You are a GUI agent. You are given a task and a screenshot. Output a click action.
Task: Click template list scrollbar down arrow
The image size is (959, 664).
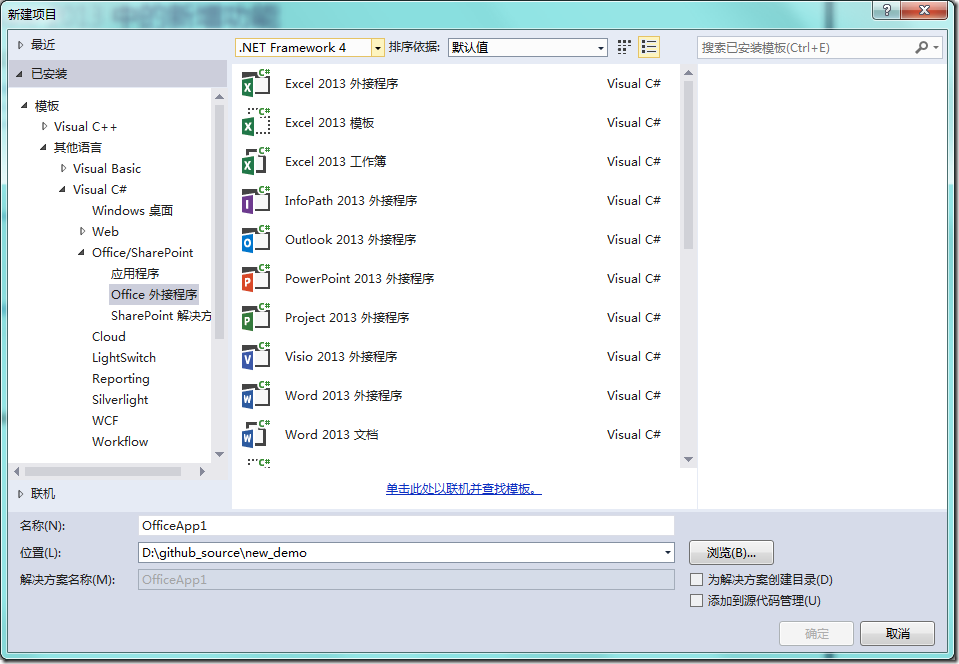tap(688, 459)
